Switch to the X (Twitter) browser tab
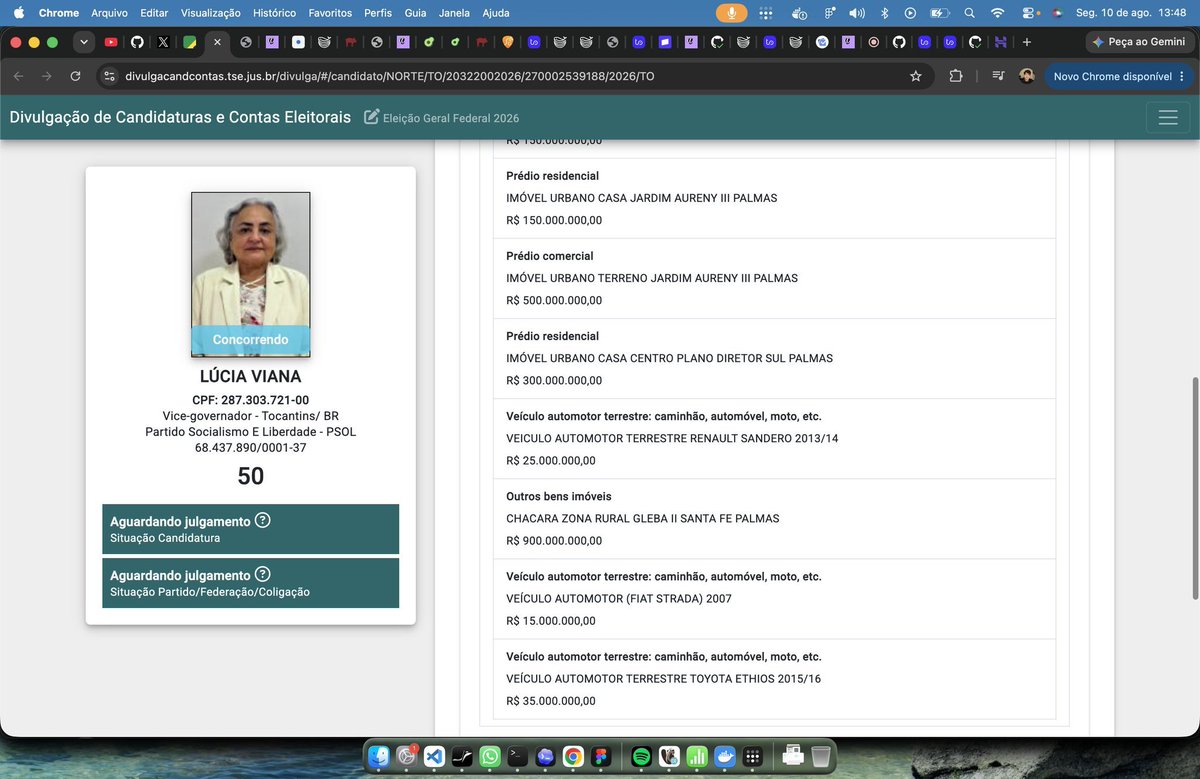The image size is (1200, 779). pyautogui.click(x=163, y=42)
